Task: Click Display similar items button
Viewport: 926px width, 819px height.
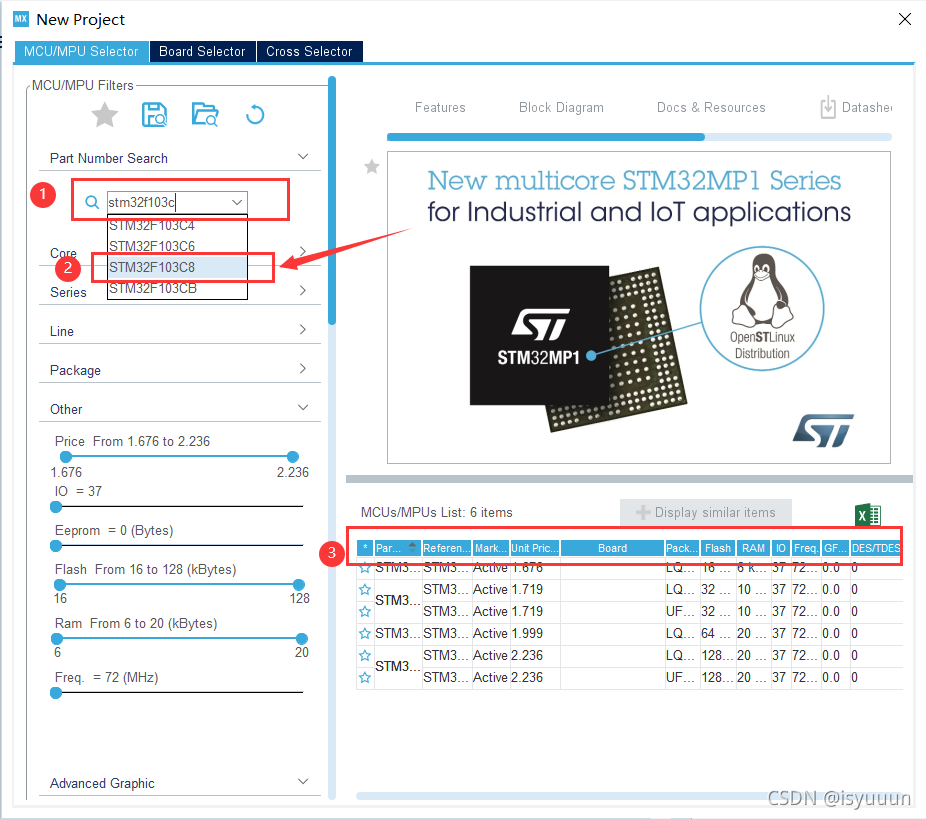Action: click(x=706, y=512)
